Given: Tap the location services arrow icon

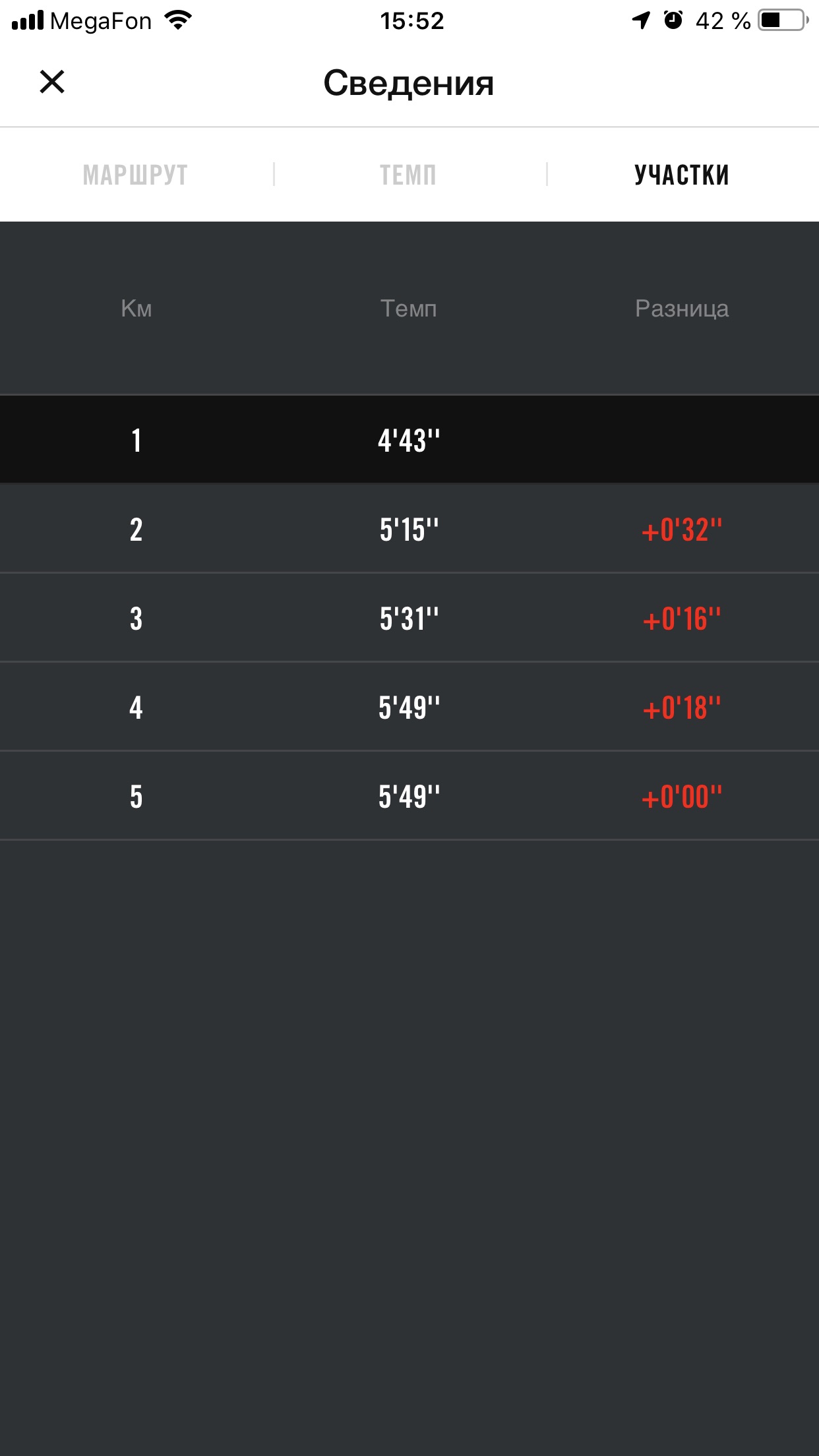Looking at the screenshot, I should 641,20.
